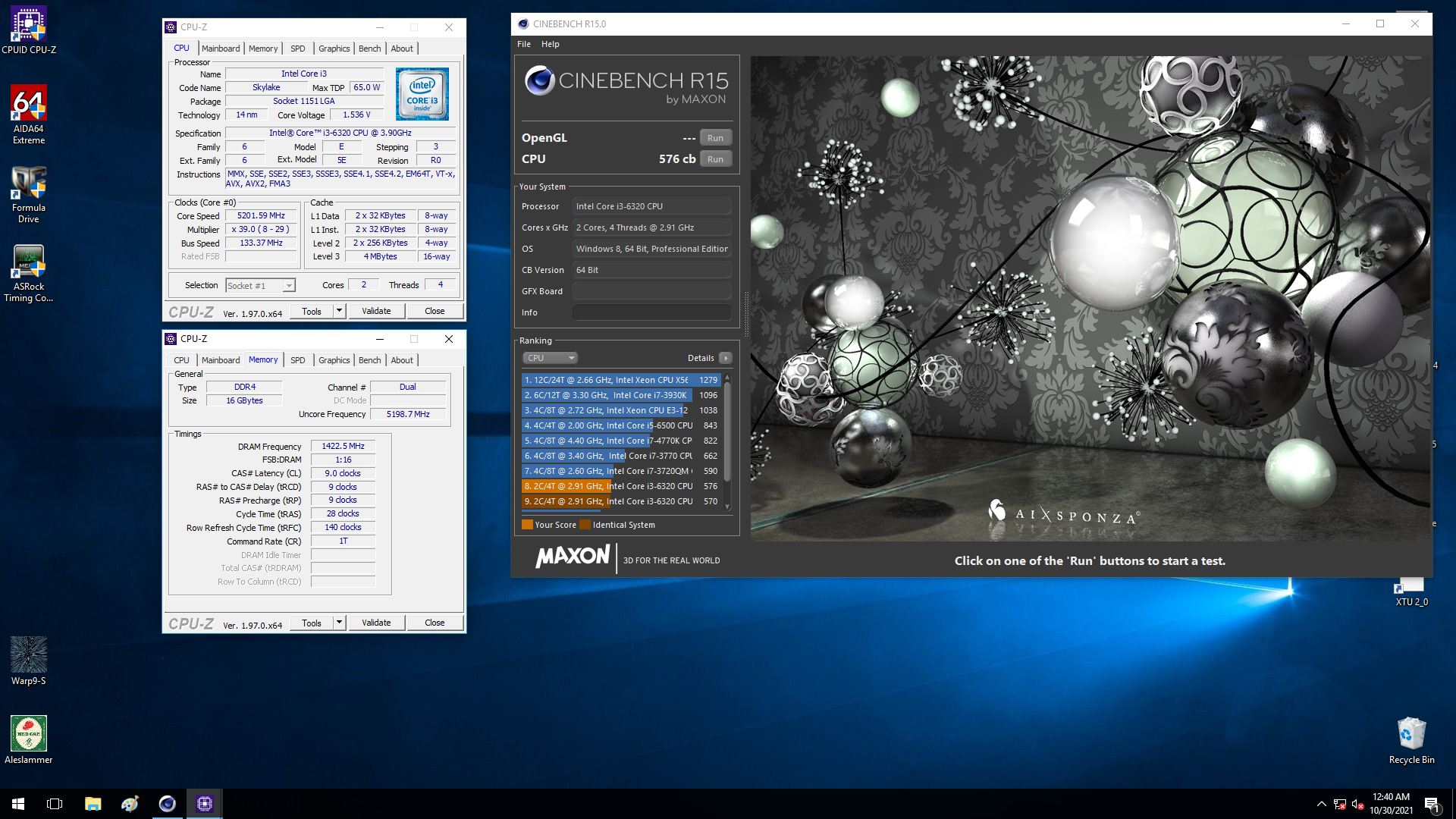The image size is (1456, 819).
Task: Open the Aleslammer desktop icon
Action: pyautogui.click(x=29, y=740)
